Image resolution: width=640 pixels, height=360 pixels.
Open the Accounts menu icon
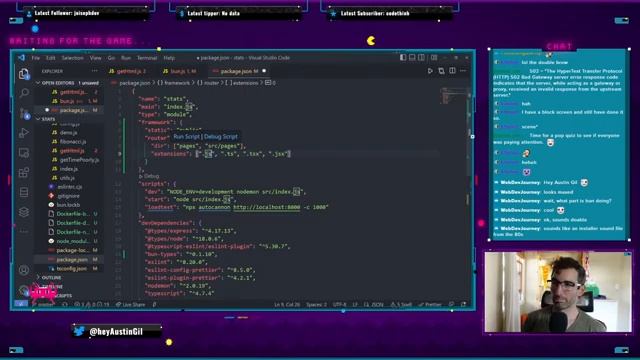24,270
